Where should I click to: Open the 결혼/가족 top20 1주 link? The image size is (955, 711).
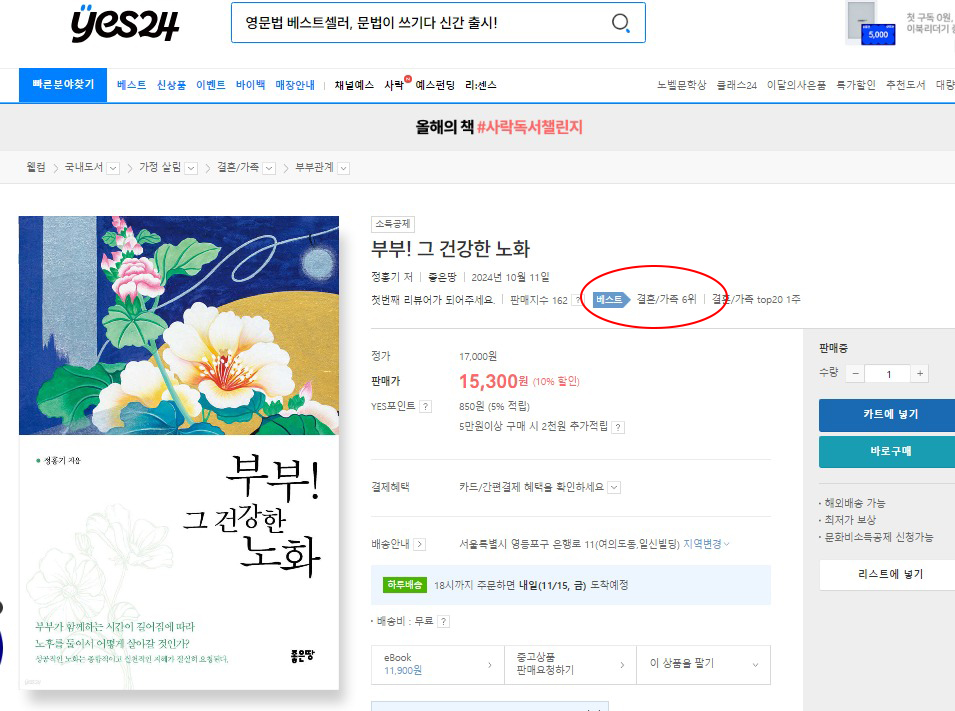(x=756, y=299)
